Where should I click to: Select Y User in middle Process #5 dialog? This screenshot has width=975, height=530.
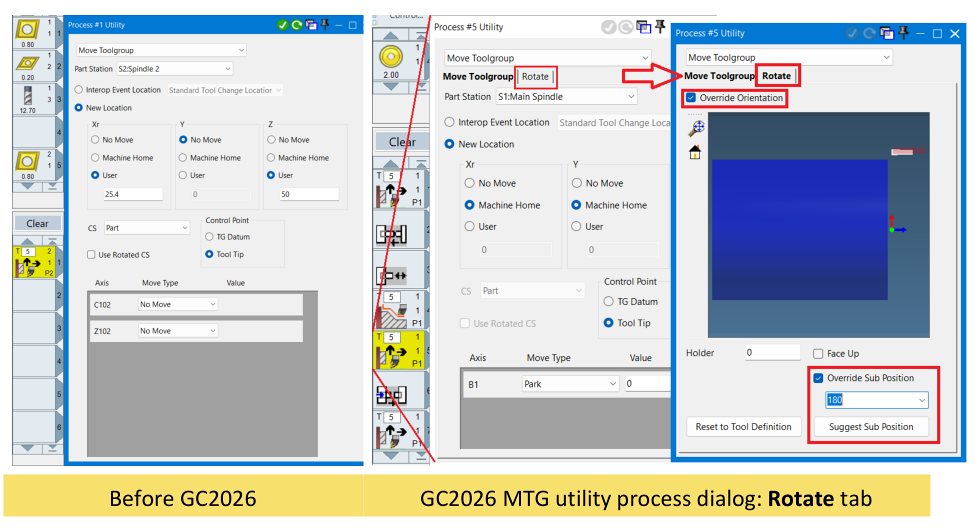tap(577, 227)
